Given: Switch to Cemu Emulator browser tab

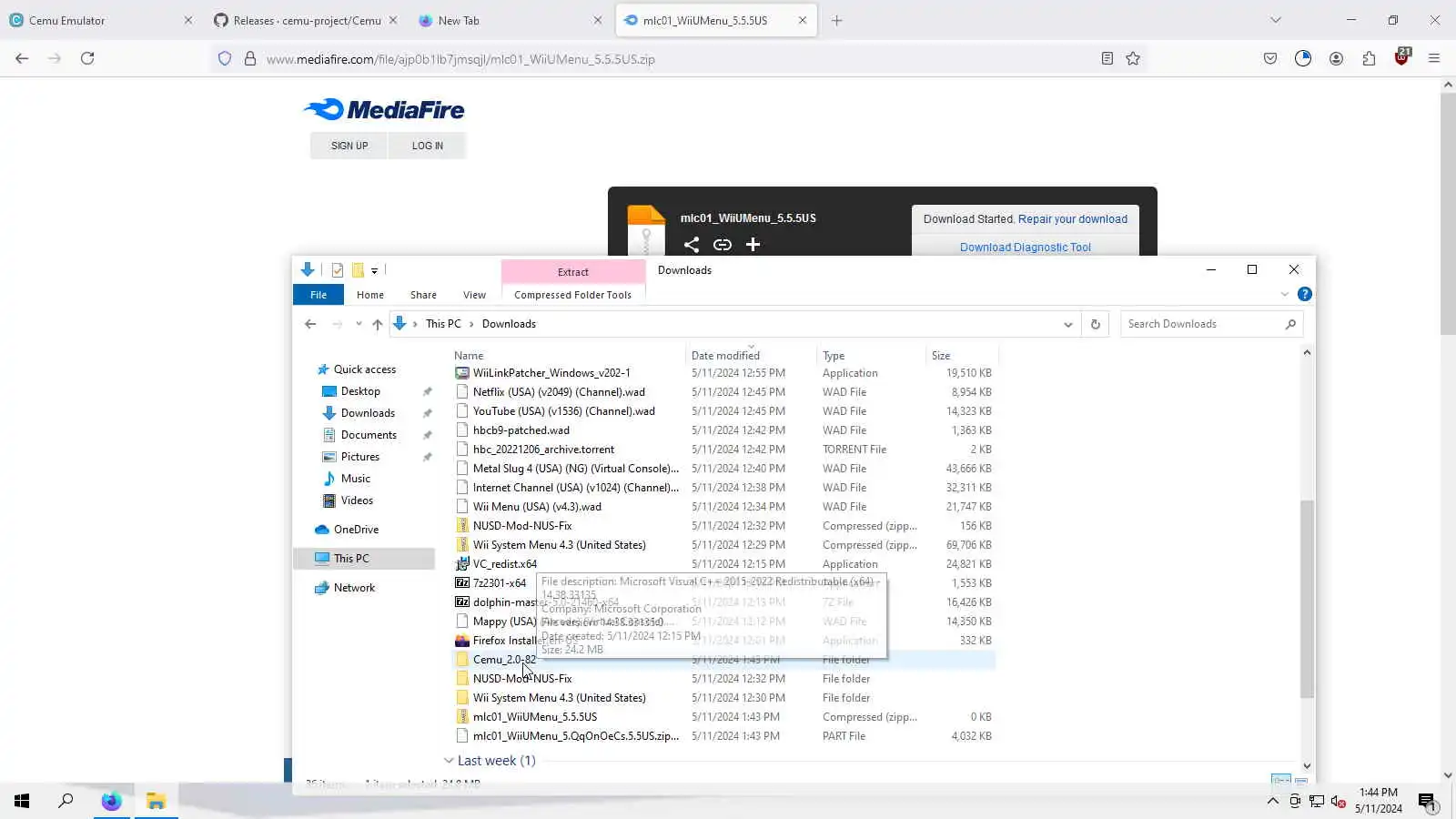Looking at the screenshot, I should tap(100, 20).
